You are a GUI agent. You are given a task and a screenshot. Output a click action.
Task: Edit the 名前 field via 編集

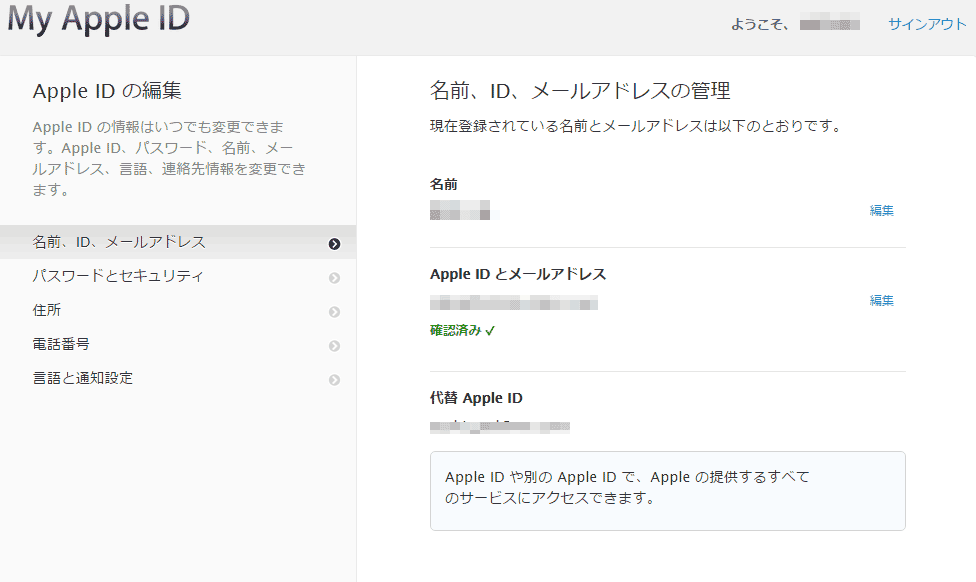click(881, 210)
